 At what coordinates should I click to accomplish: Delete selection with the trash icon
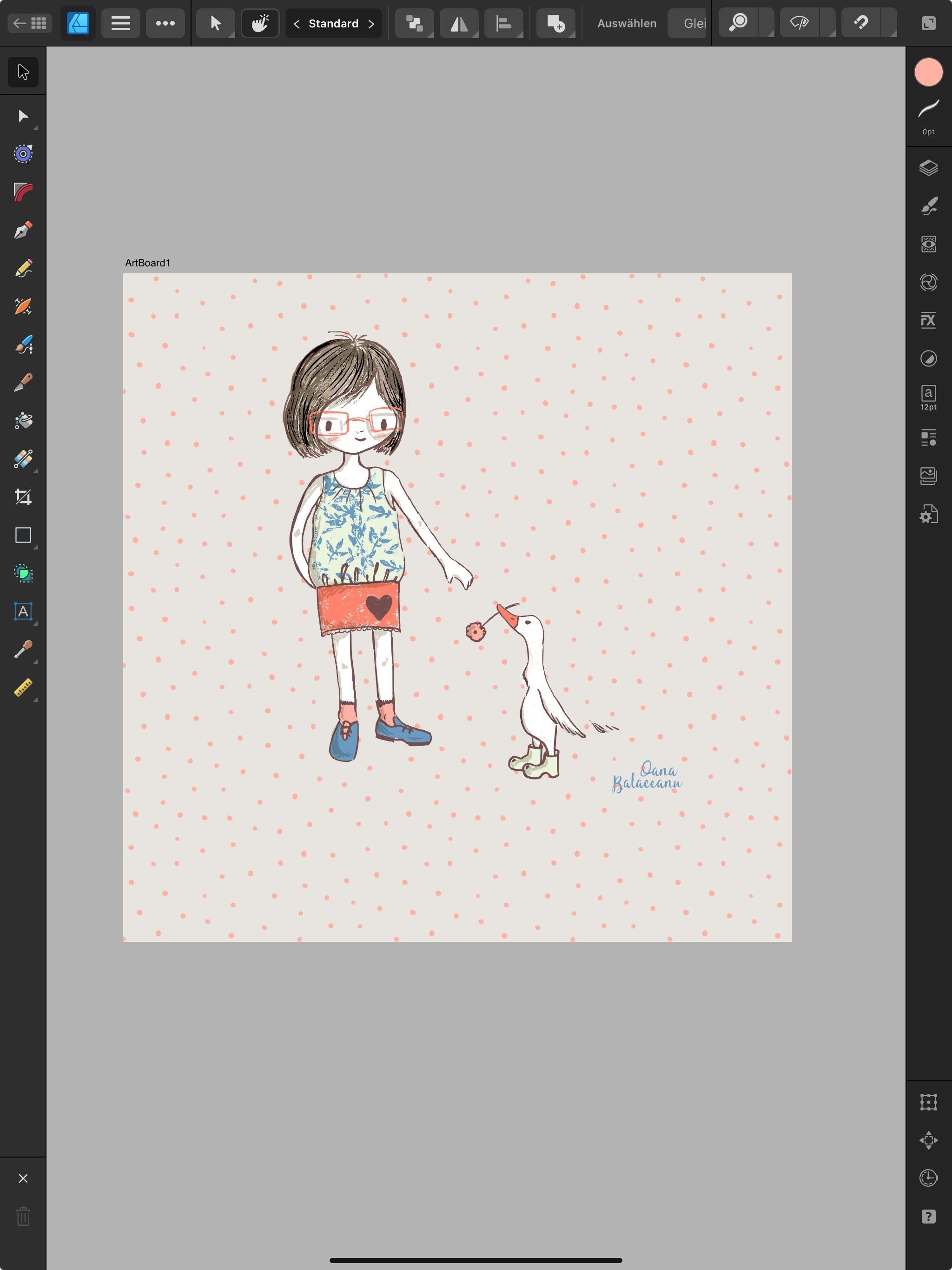(23, 1216)
